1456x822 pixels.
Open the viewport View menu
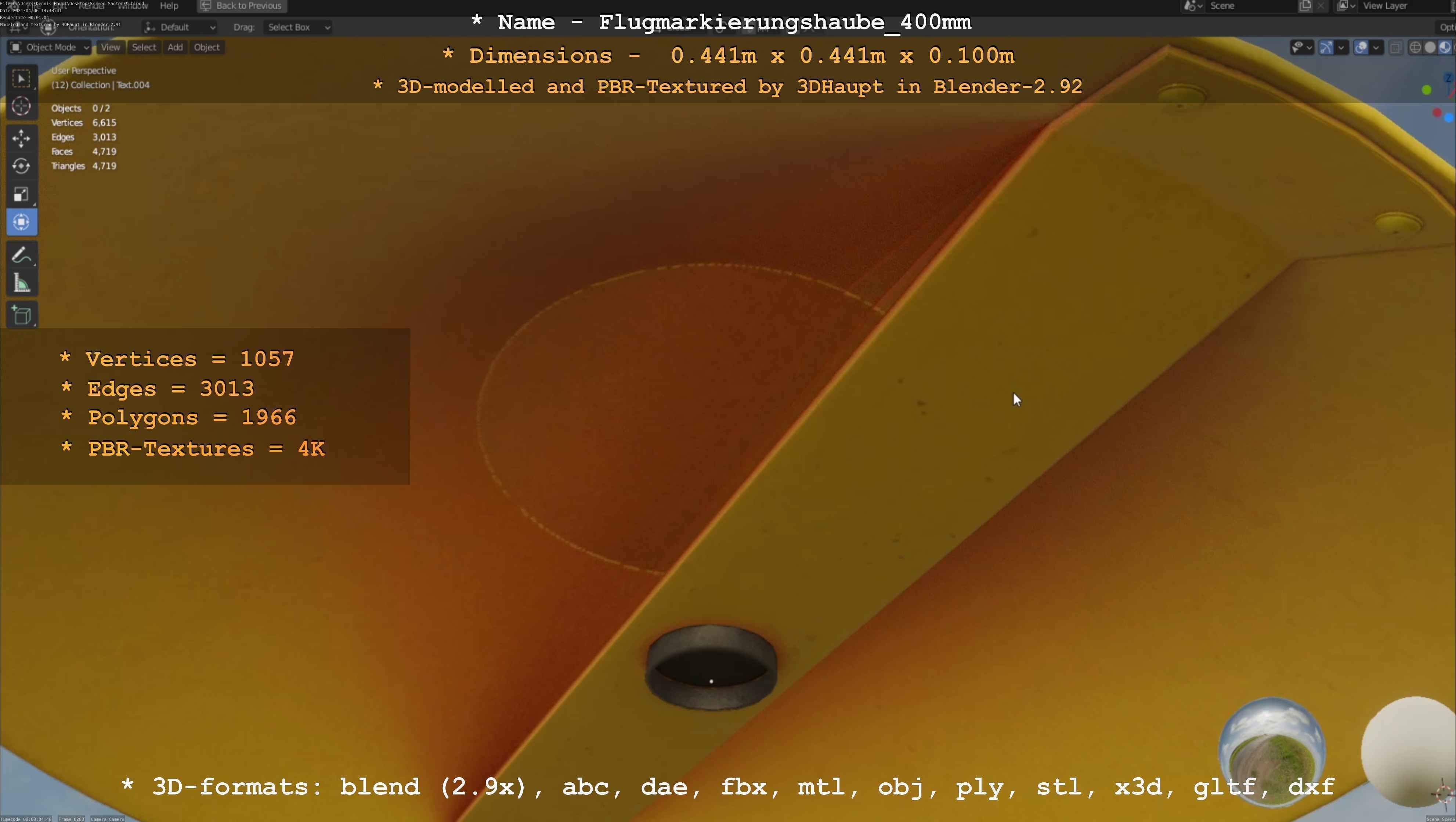110,47
